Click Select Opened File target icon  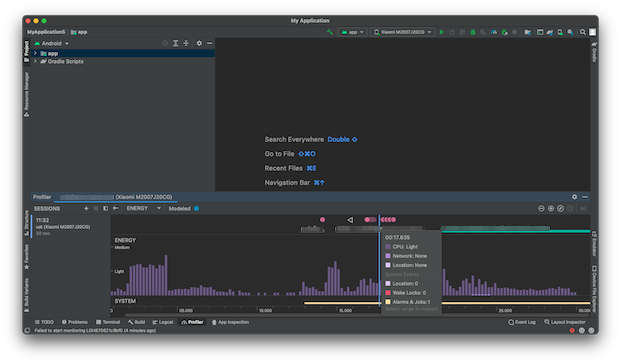165,43
